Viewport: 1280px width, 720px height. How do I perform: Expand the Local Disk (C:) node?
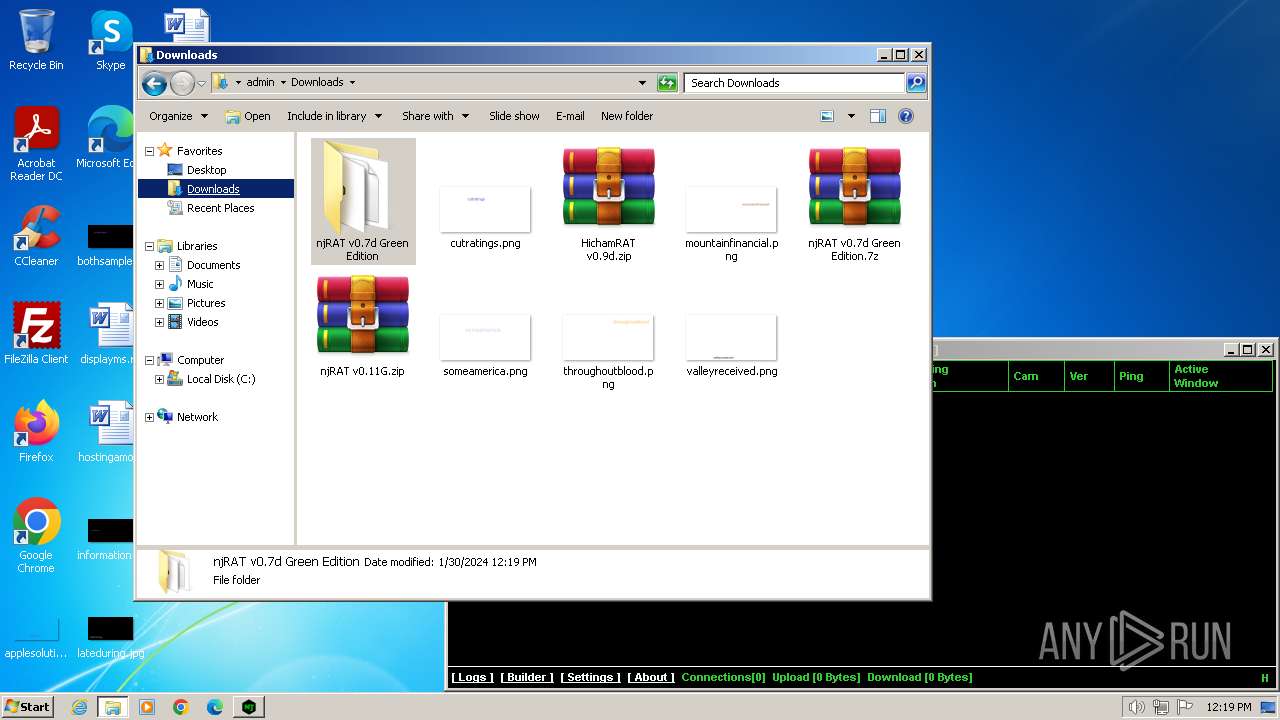coord(159,379)
